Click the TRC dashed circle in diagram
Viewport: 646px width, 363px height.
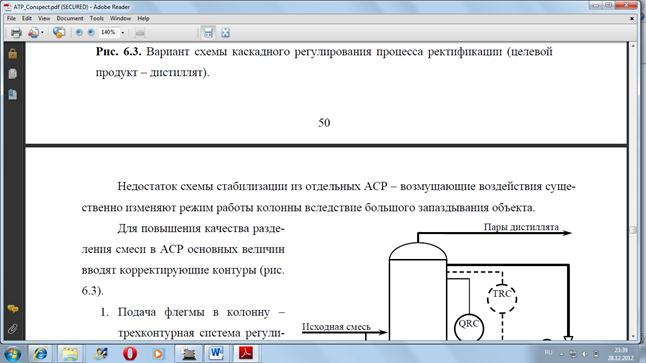point(502,298)
